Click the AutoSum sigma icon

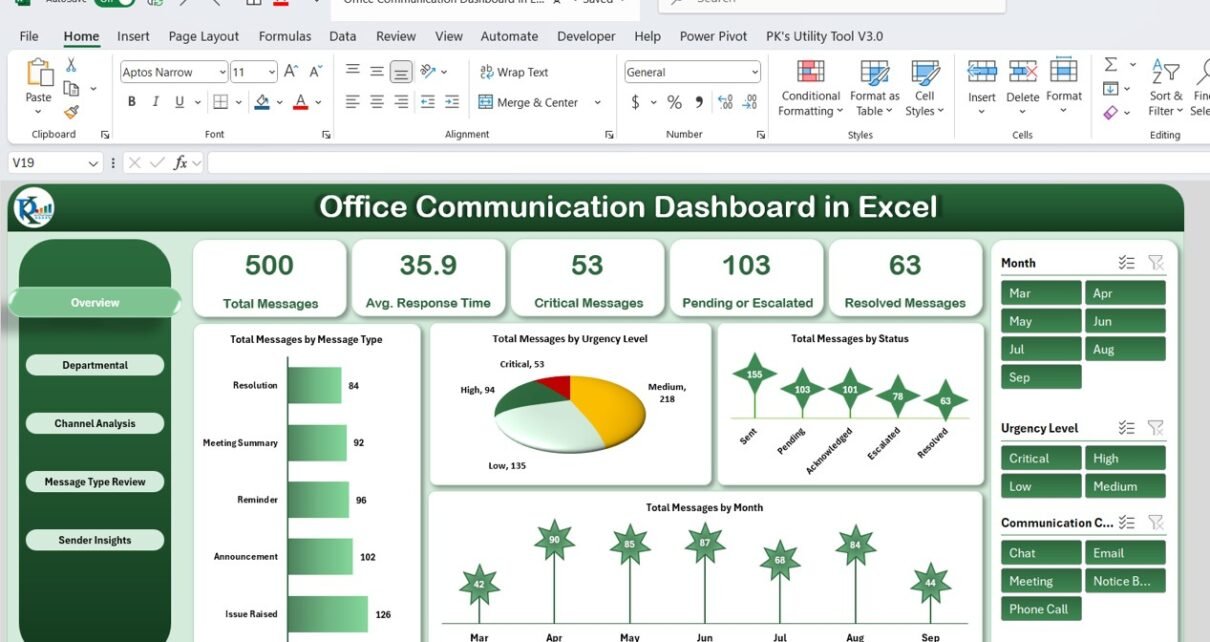1110,65
